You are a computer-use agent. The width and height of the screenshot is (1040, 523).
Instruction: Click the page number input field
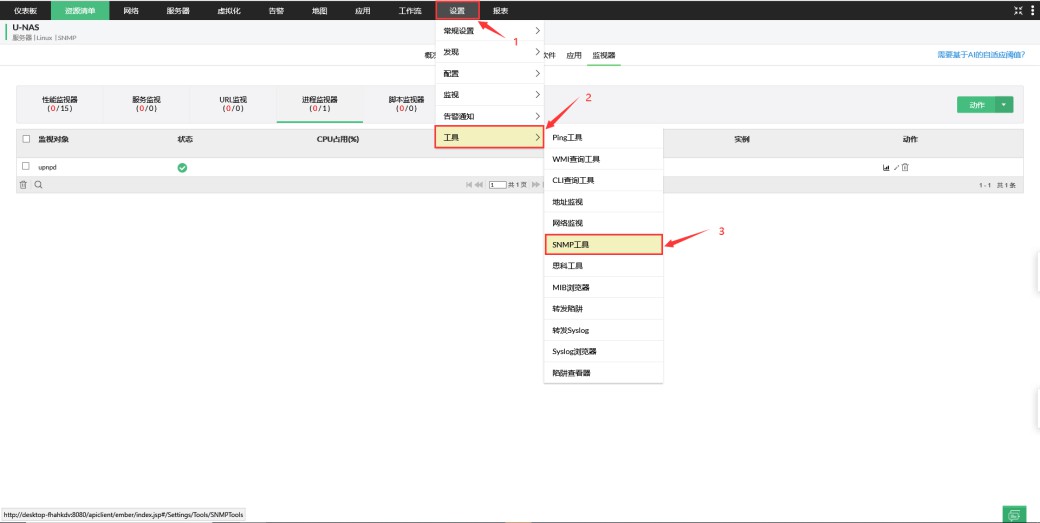pos(498,185)
